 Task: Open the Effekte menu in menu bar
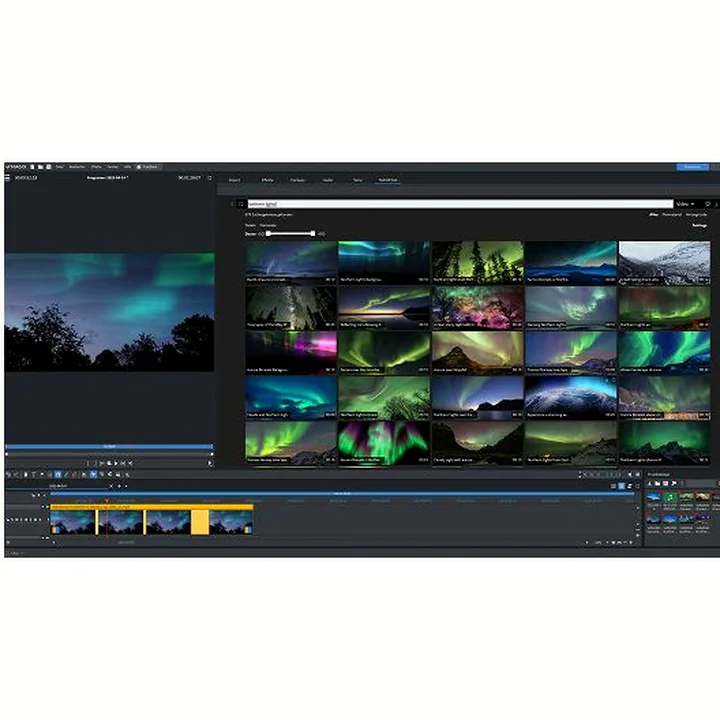(96, 167)
